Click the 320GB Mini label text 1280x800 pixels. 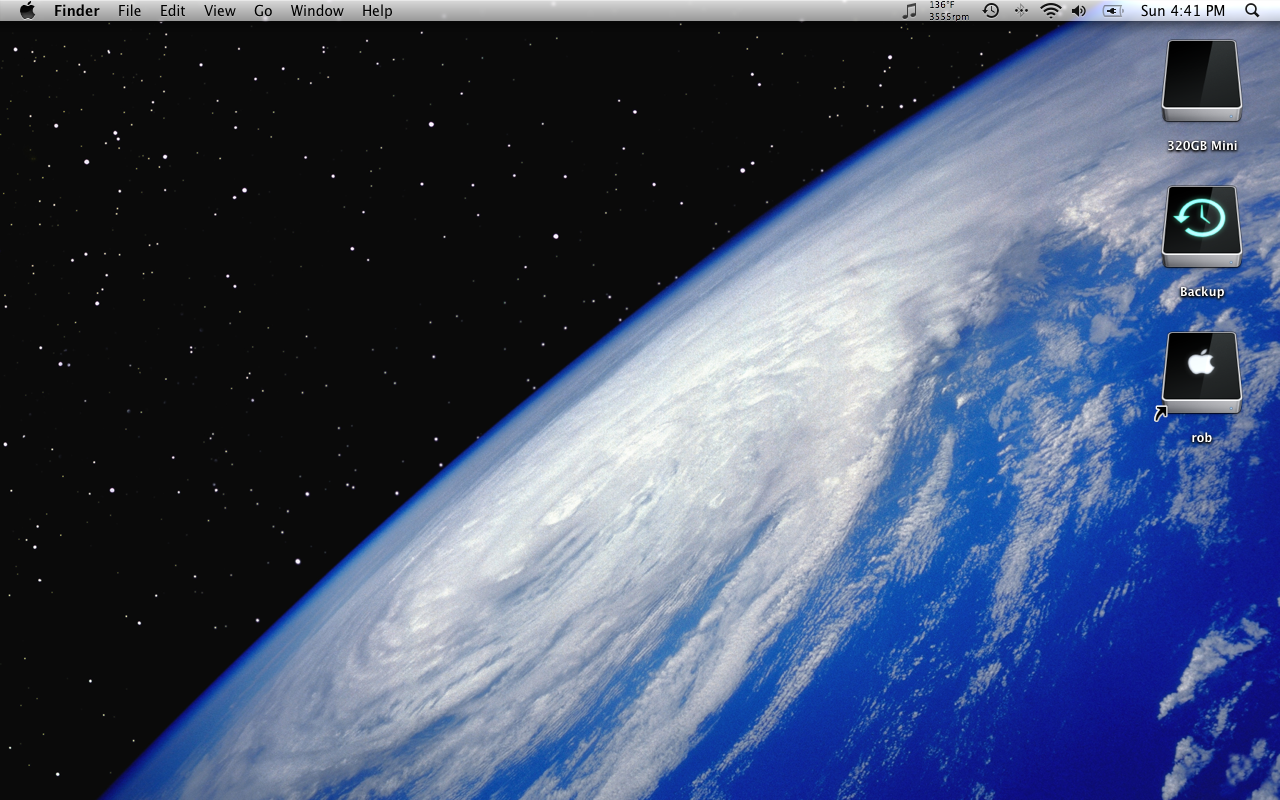tap(1202, 146)
